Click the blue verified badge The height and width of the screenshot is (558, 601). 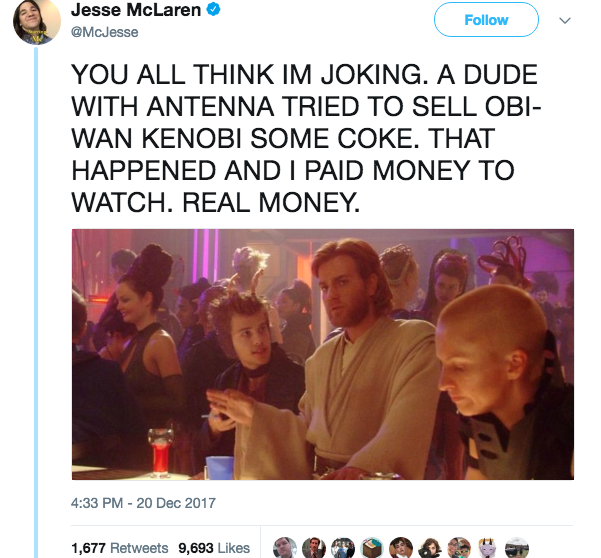coord(213,10)
